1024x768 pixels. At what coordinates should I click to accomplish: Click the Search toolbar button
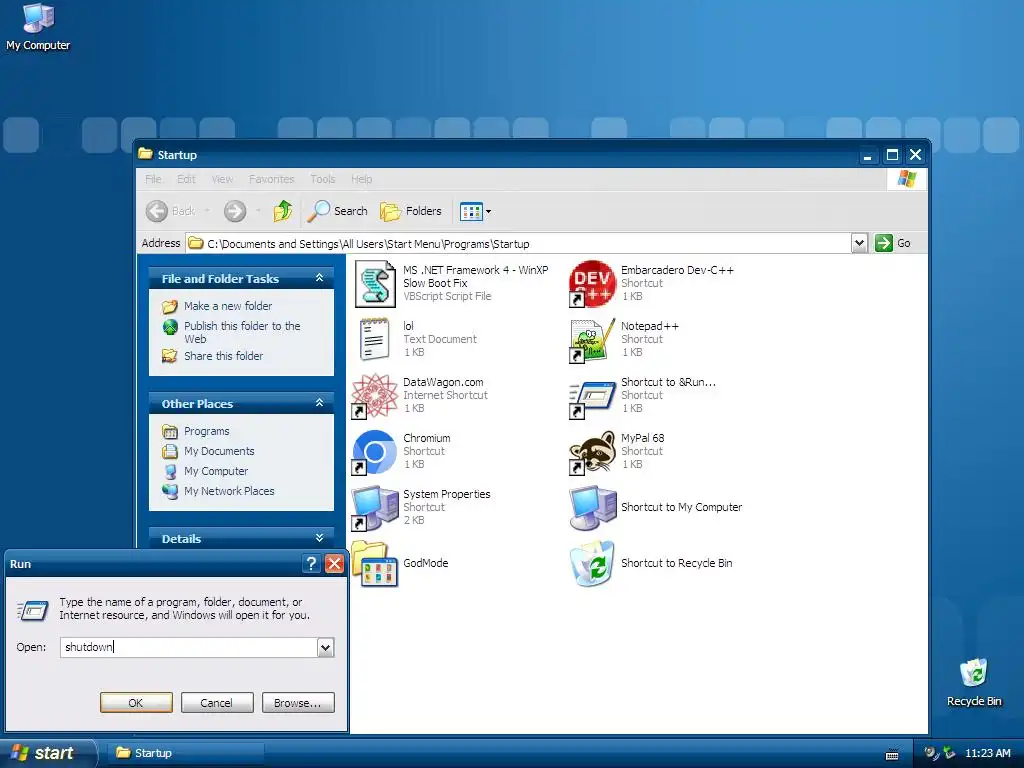pos(337,211)
